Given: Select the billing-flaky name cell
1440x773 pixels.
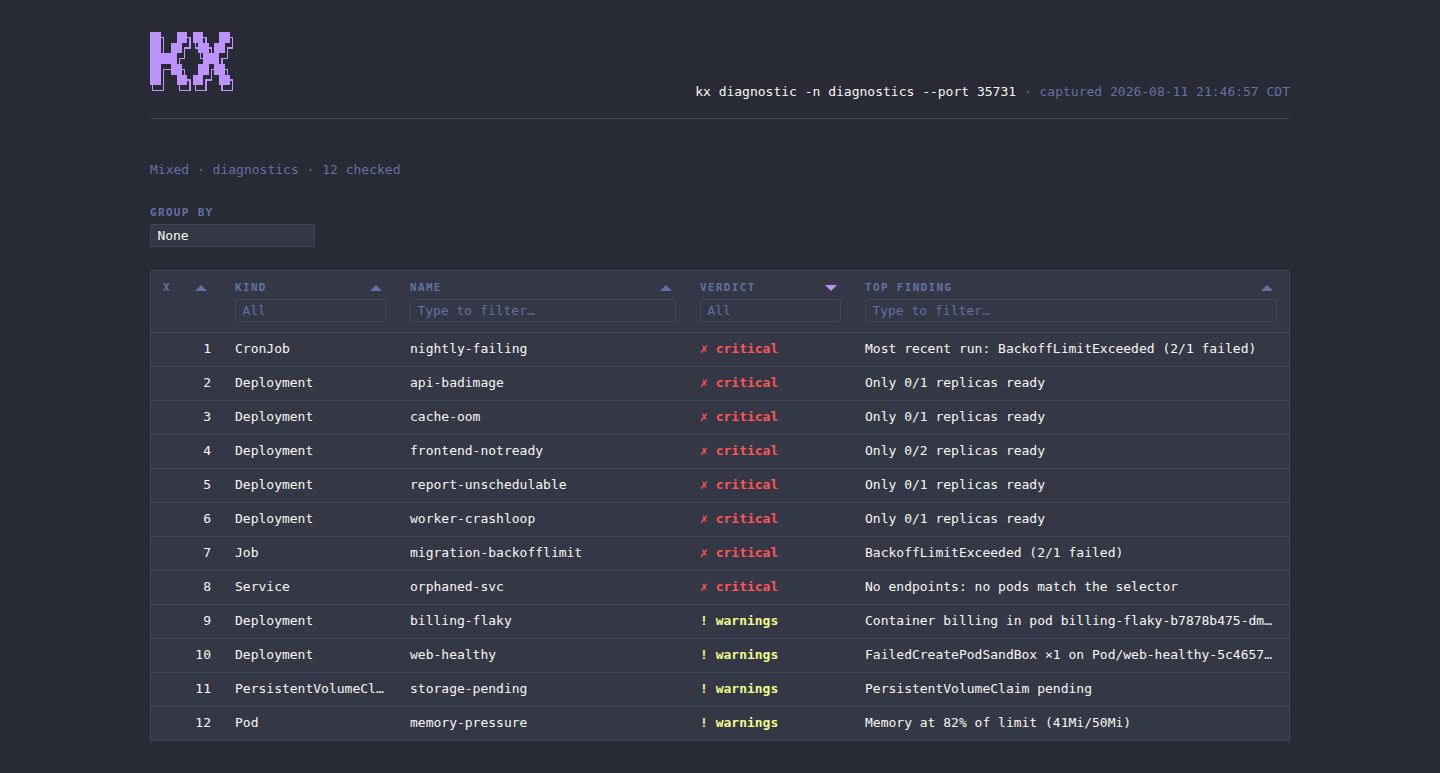Looking at the screenshot, I should (461, 621).
